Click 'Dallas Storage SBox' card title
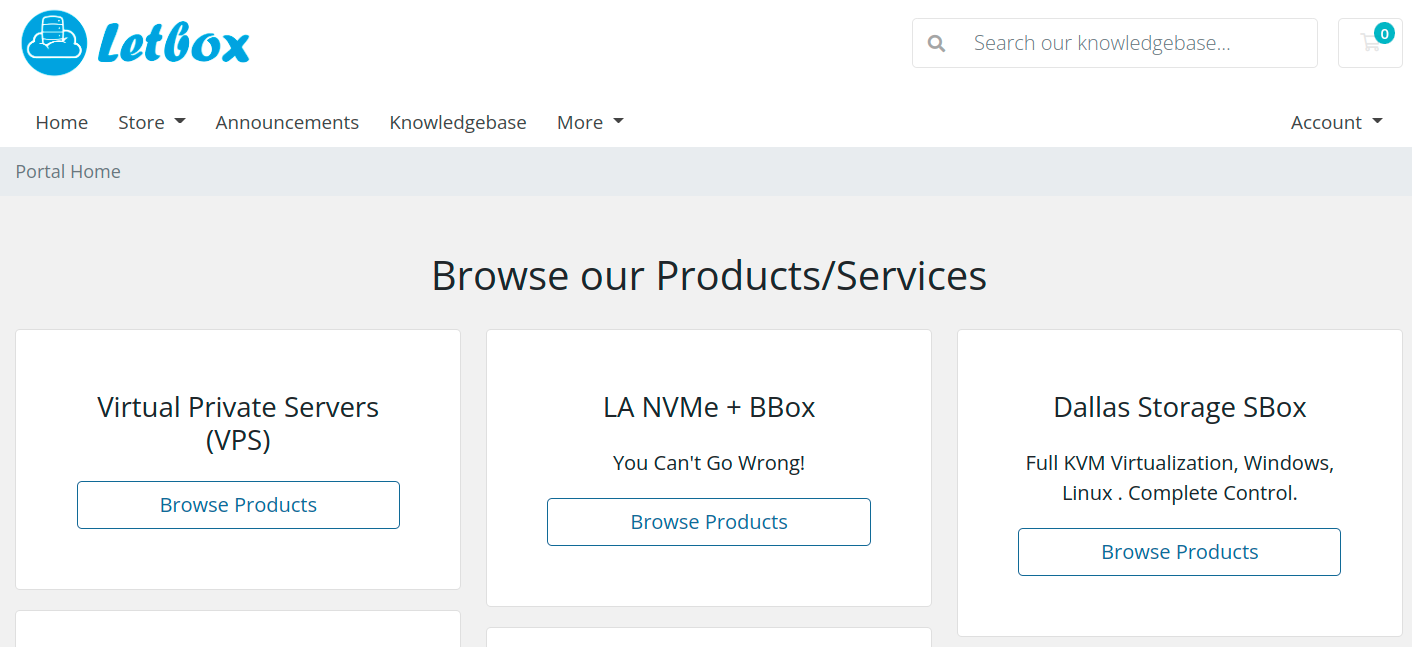1412x647 pixels. [1180, 407]
